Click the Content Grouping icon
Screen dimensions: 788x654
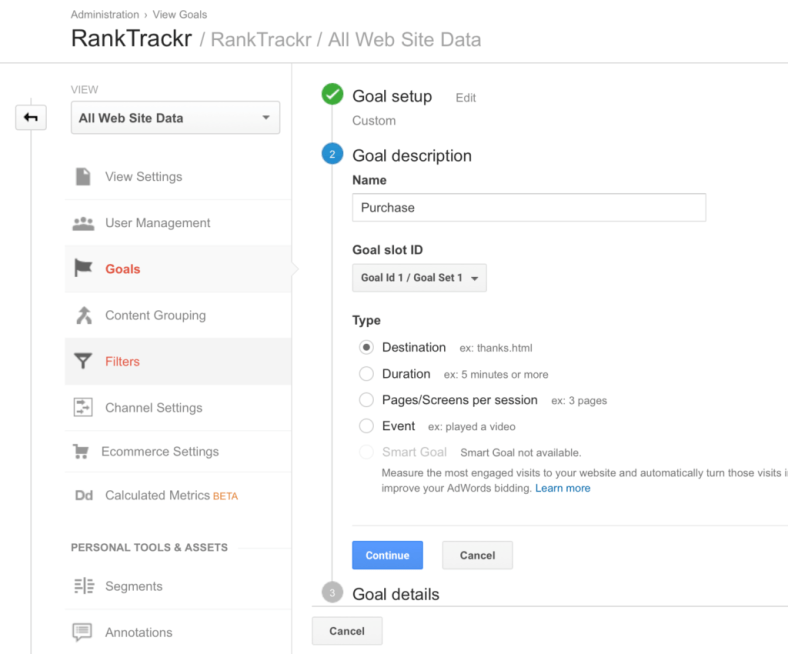83,315
